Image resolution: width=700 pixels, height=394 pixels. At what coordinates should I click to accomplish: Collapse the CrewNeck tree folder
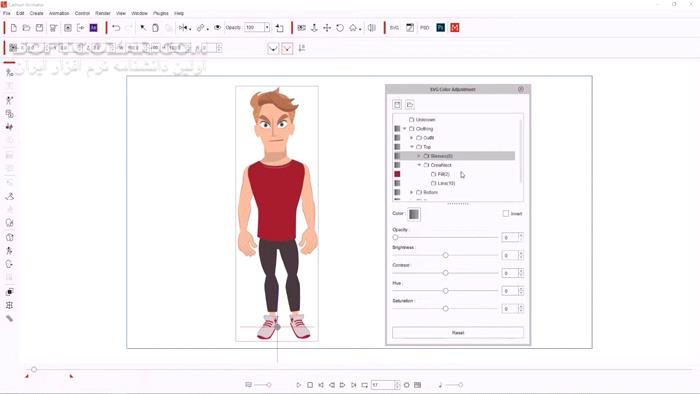(419, 165)
